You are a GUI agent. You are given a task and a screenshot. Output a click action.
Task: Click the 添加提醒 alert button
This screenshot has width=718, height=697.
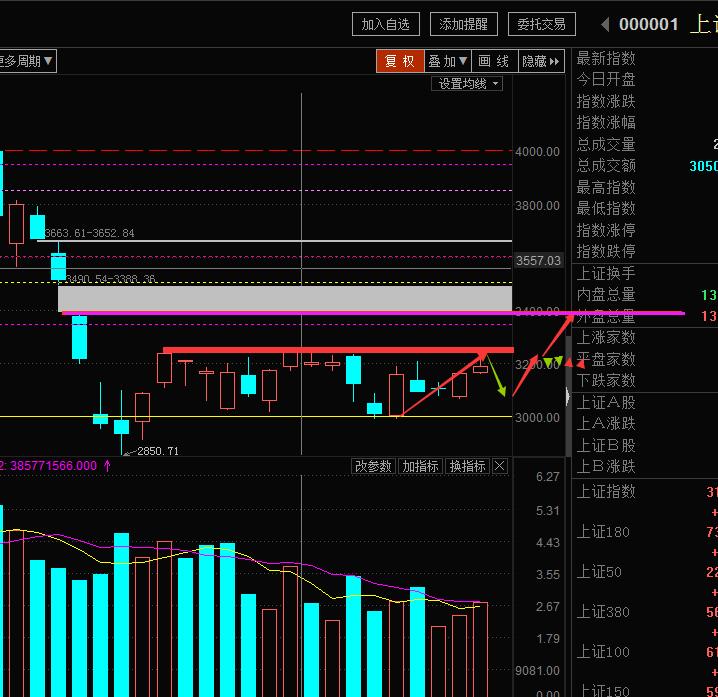click(x=463, y=24)
